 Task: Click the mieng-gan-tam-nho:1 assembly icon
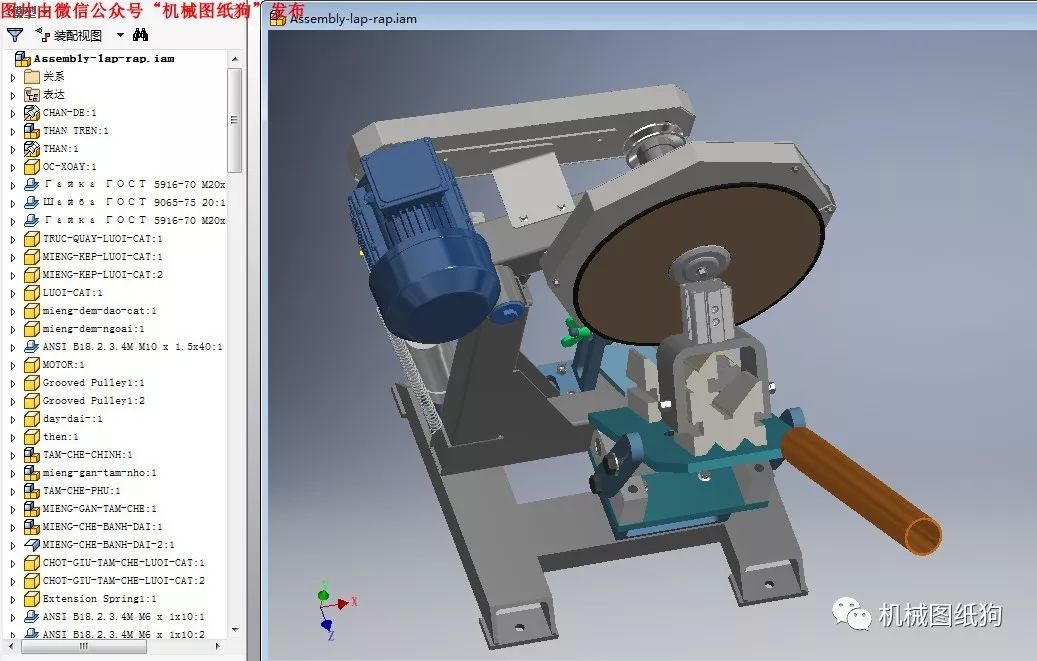click(x=32, y=472)
